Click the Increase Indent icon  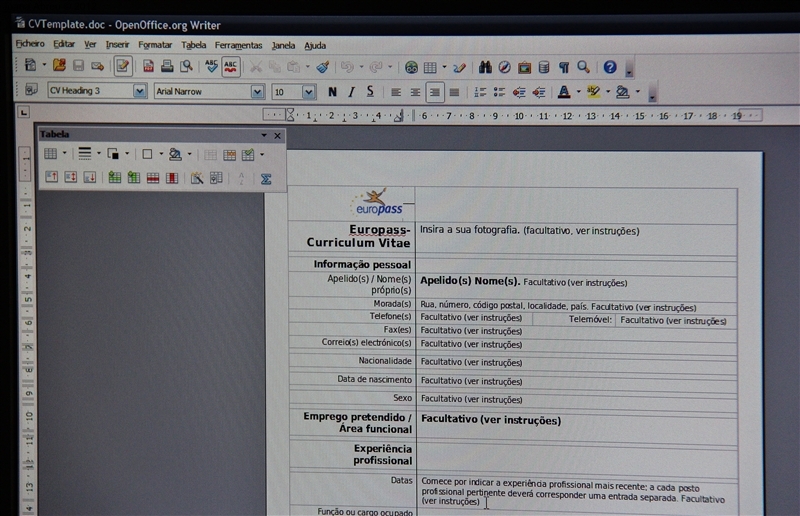pyautogui.click(x=539, y=92)
